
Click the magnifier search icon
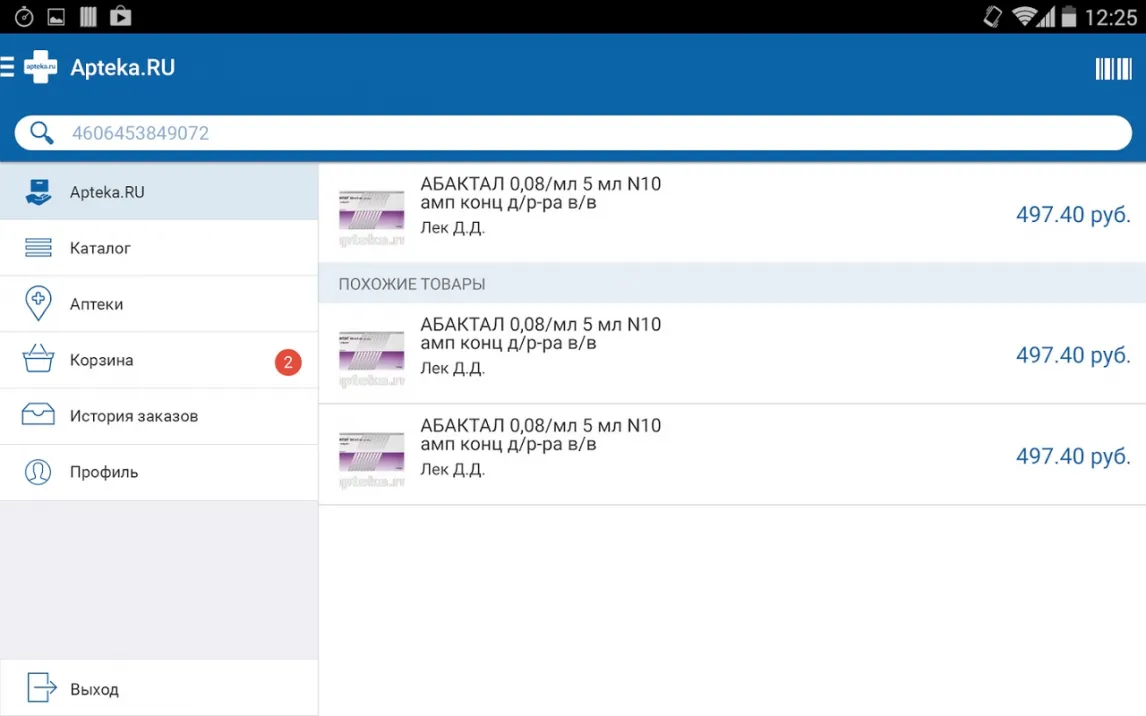pyautogui.click(x=41, y=133)
